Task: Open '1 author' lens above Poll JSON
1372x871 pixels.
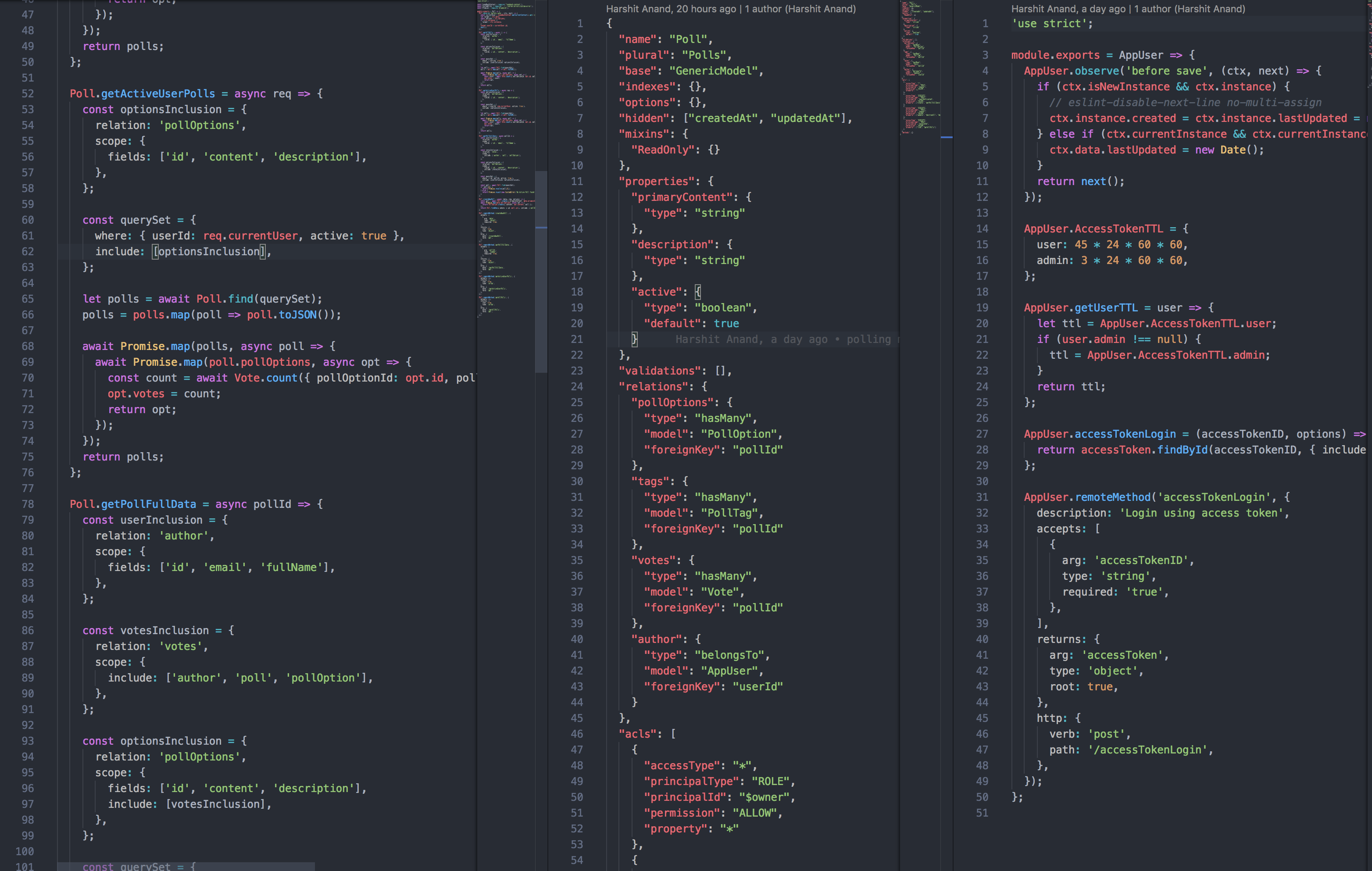Action: click(x=800, y=8)
